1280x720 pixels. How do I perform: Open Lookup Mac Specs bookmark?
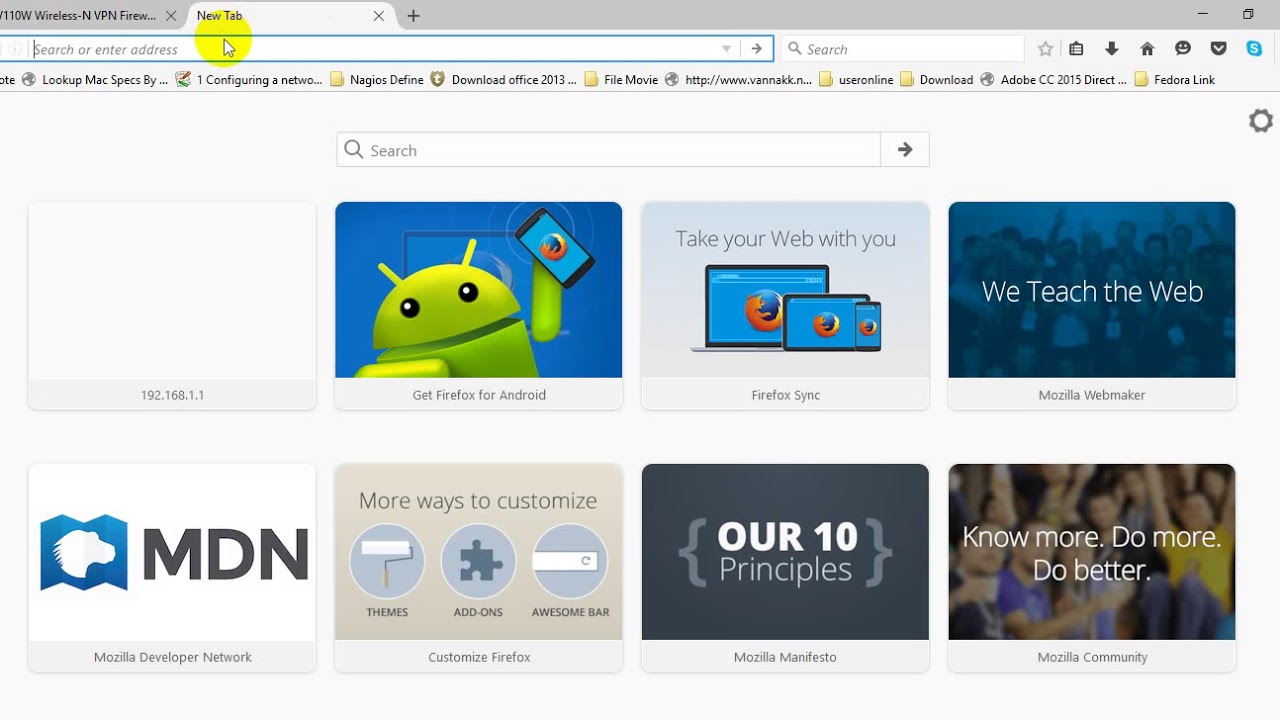tap(95, 80)
